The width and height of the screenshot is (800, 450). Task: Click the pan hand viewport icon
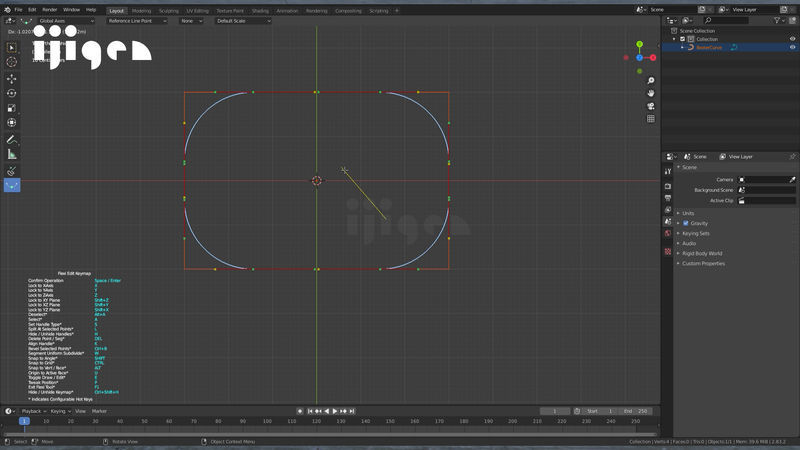(651, 93)
